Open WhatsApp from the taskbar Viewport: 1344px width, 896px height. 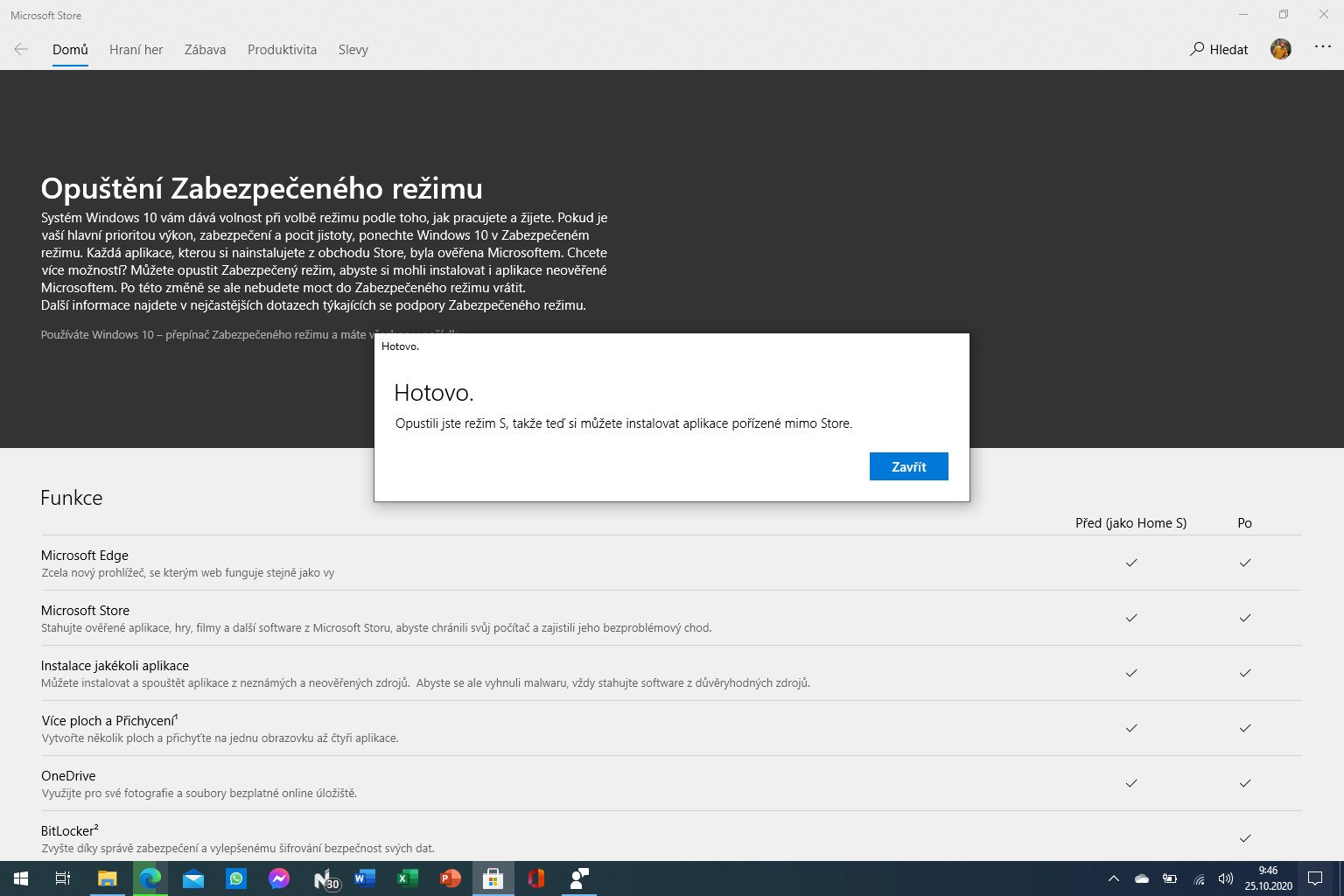(236, 878)
